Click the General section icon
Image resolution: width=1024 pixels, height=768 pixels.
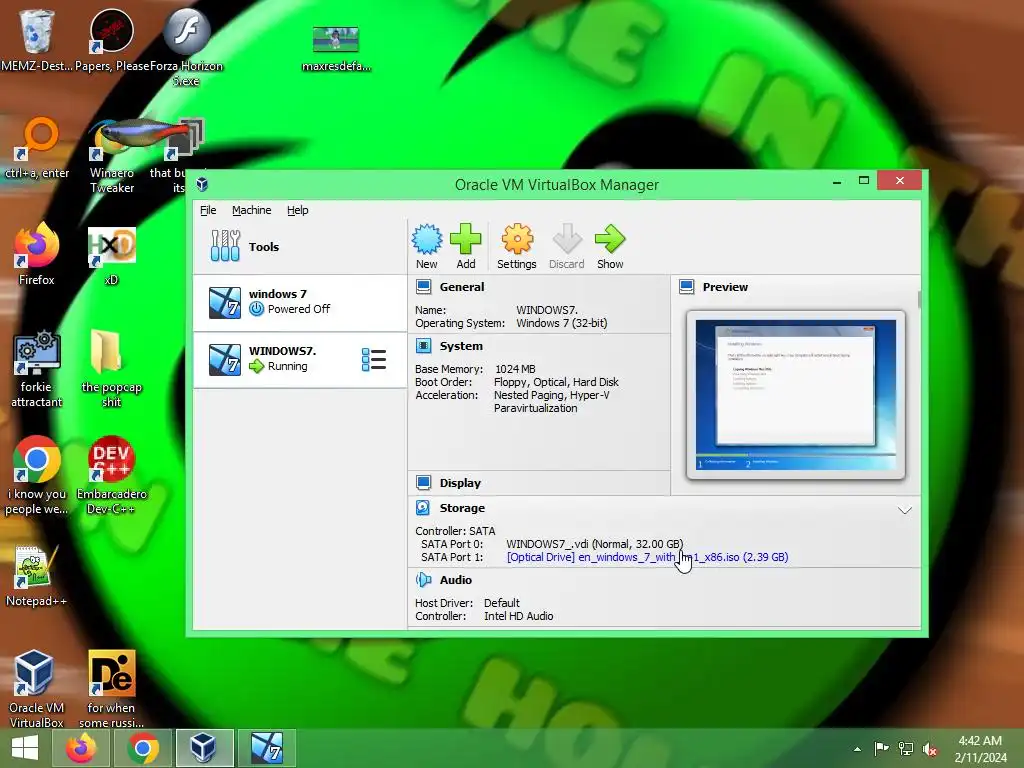tap(424, 287)
